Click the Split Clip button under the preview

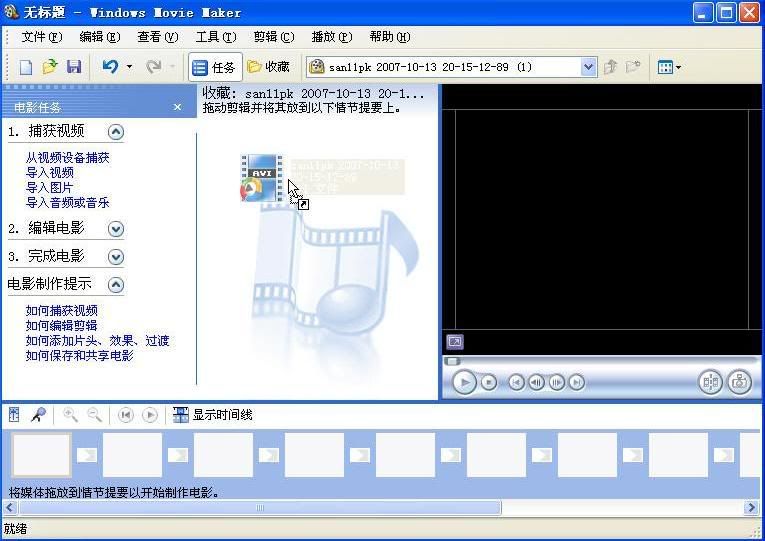pyautogui.click(x=710, y=382)
